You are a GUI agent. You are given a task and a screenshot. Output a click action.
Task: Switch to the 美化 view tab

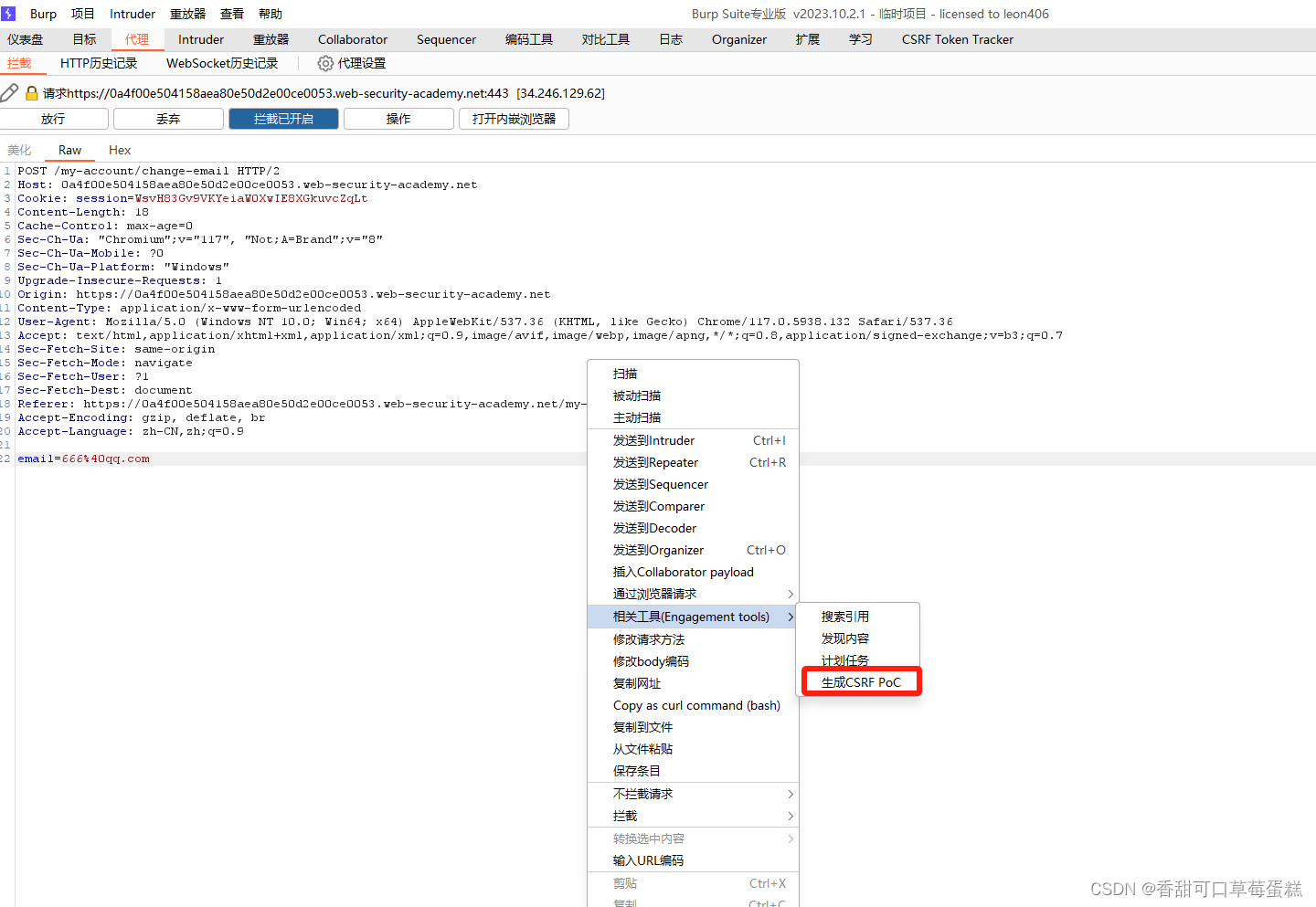pyautogui.click(x=19, y=150)
